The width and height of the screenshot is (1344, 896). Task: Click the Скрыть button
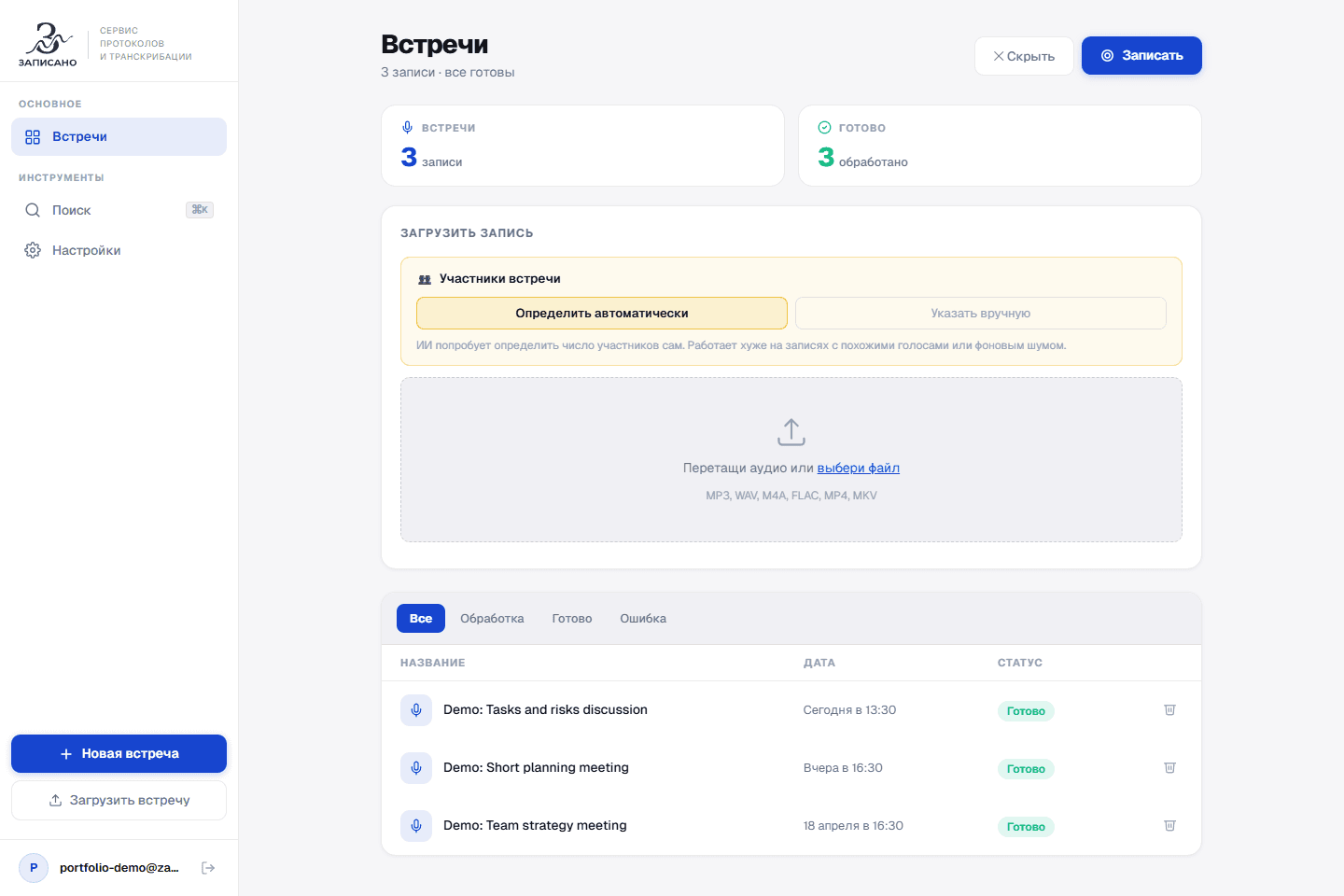[x=1024, y=56]
